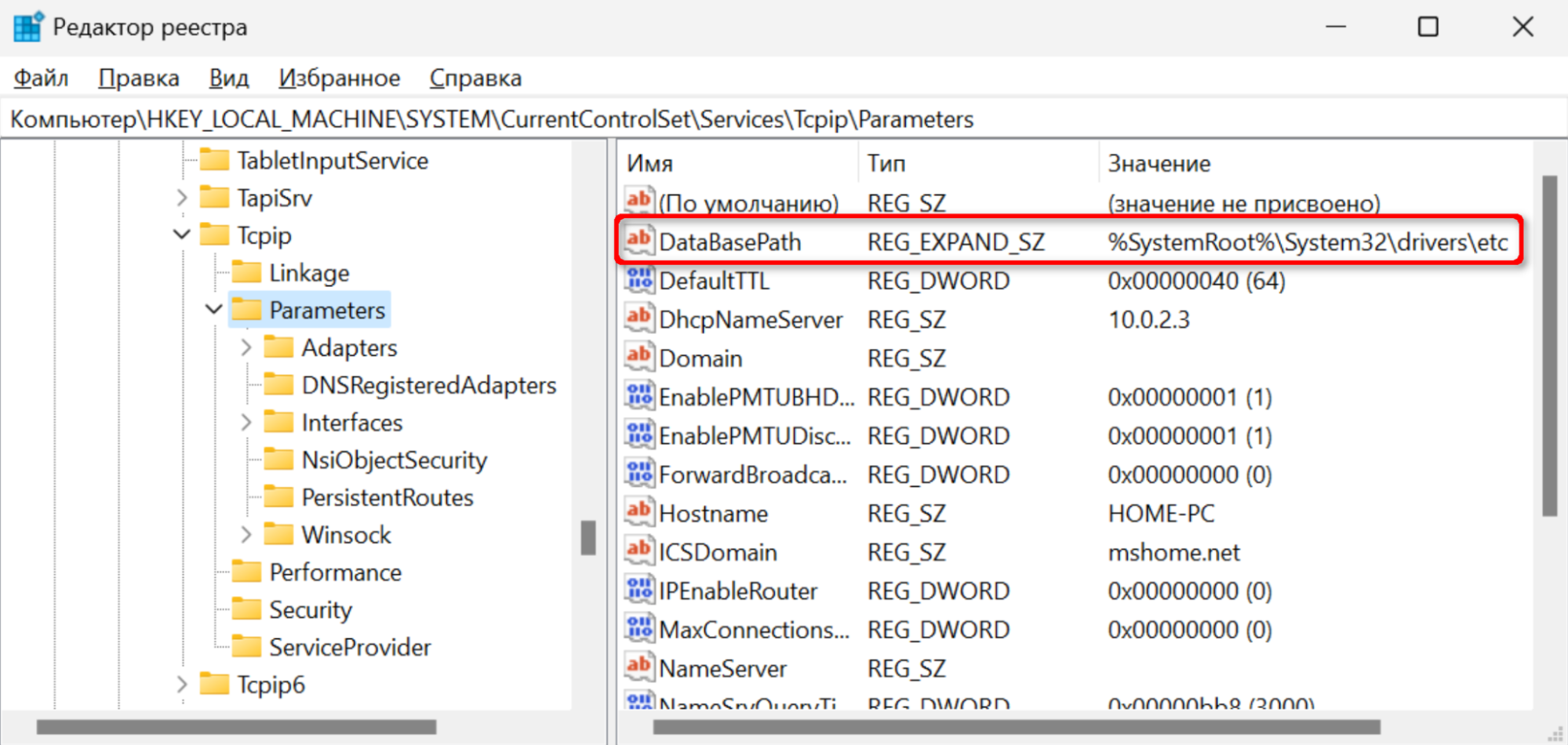The height and width of the screenshot is (745, 1568).
Task: Click the Tcpip folder icon
Action: (214, 234)
